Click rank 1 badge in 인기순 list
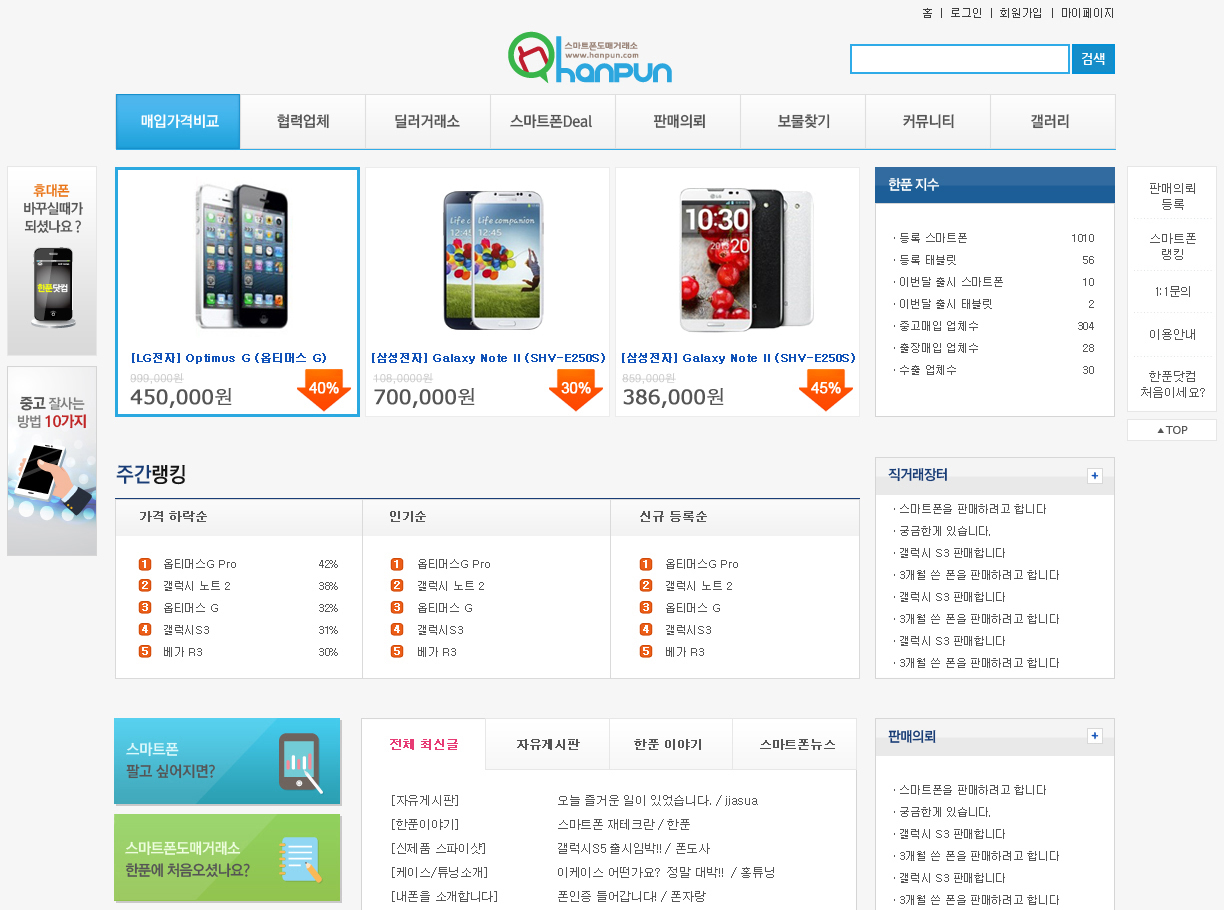The height and width of the screenshot is (910, 1224). pyautogui.click(x=397, y=564)
